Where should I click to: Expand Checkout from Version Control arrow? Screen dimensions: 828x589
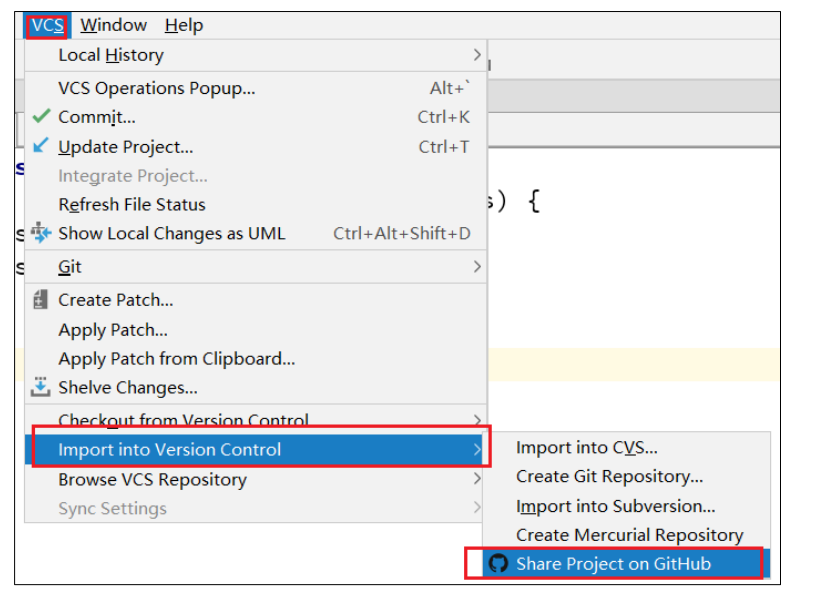pos(477,420)
